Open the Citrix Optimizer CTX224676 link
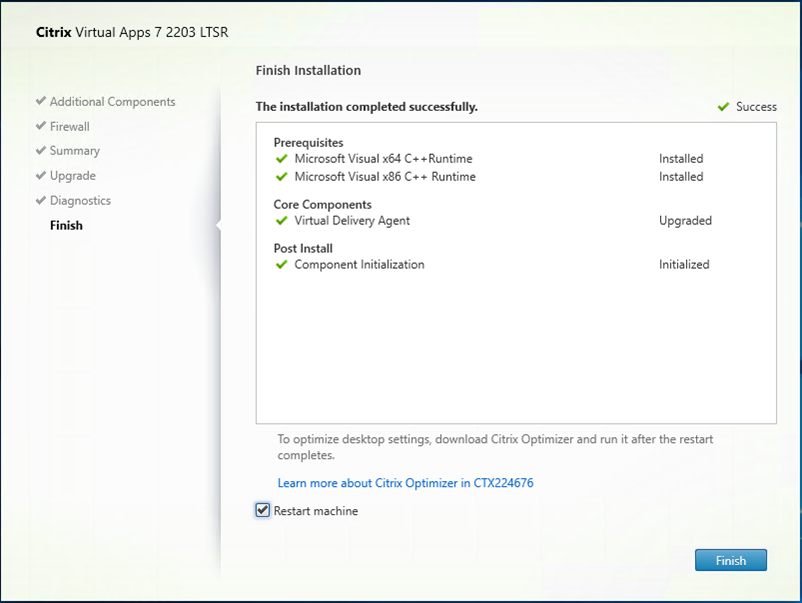Viewport: 802px width, 603px height. 405,483
